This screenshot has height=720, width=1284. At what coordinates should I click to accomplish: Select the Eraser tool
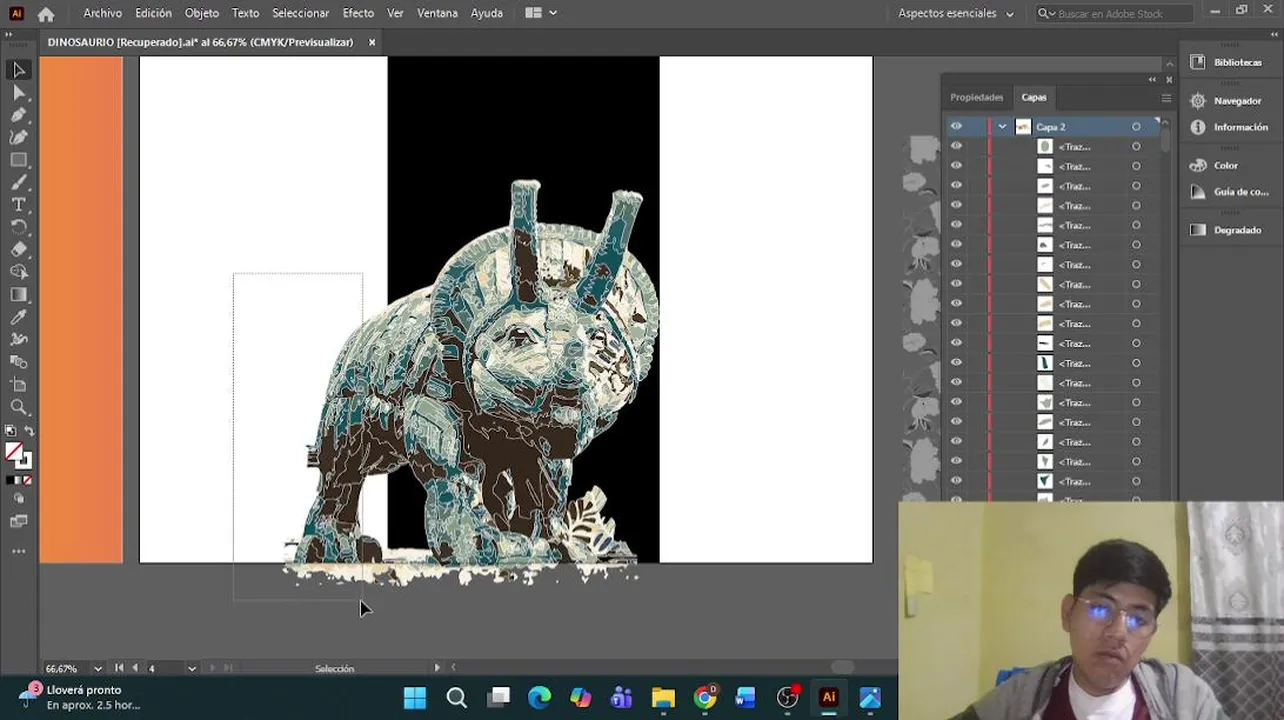[18, 250]
